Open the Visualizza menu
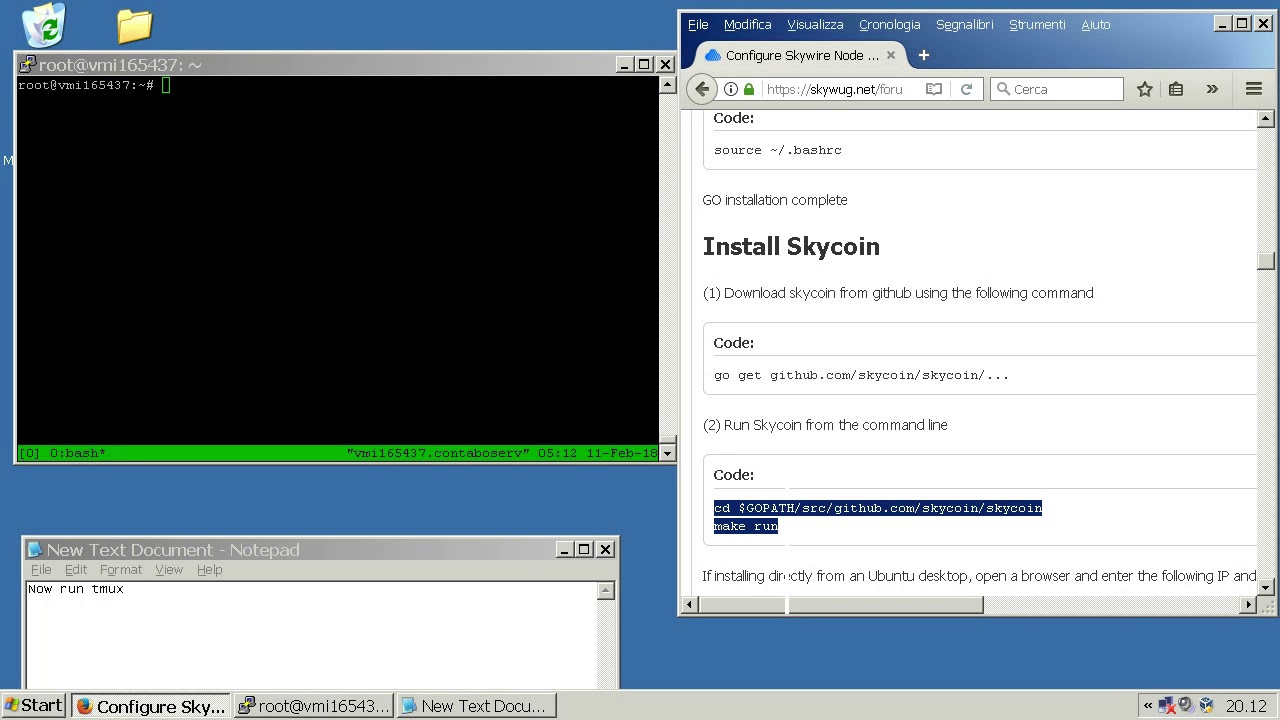 [x=815, y=25]
